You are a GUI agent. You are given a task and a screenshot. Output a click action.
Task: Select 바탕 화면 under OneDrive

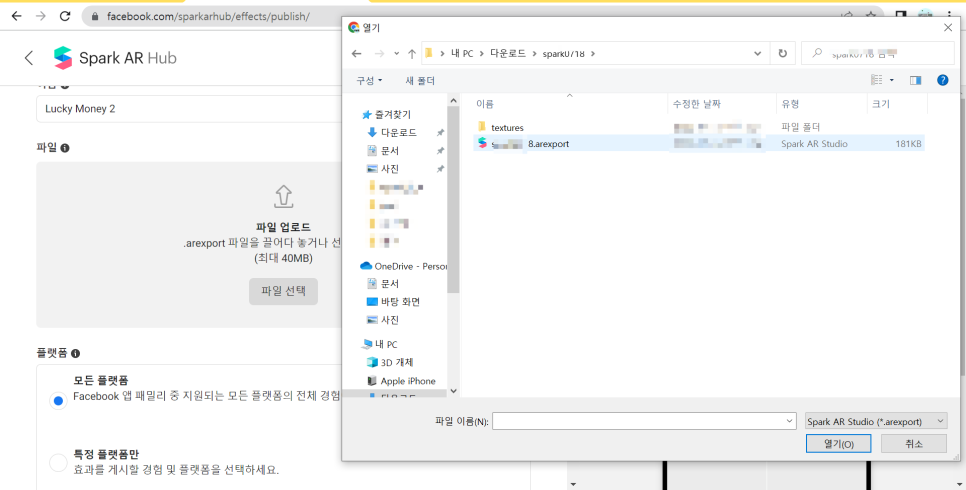pos(400,302)
